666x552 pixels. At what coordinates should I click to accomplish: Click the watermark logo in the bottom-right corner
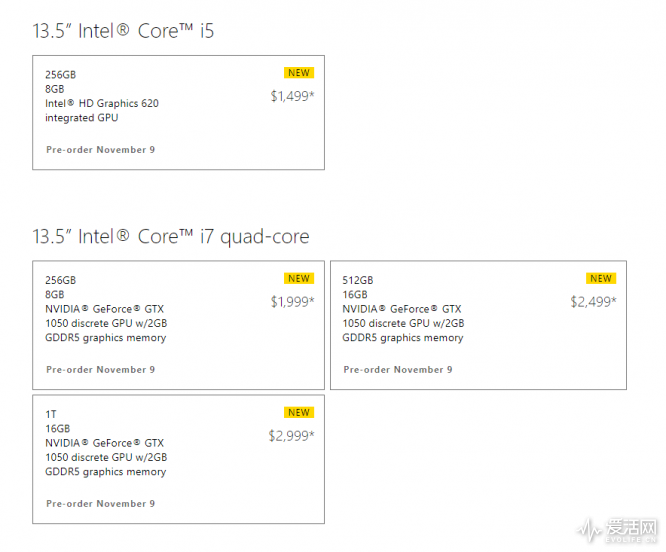point(621,529)
